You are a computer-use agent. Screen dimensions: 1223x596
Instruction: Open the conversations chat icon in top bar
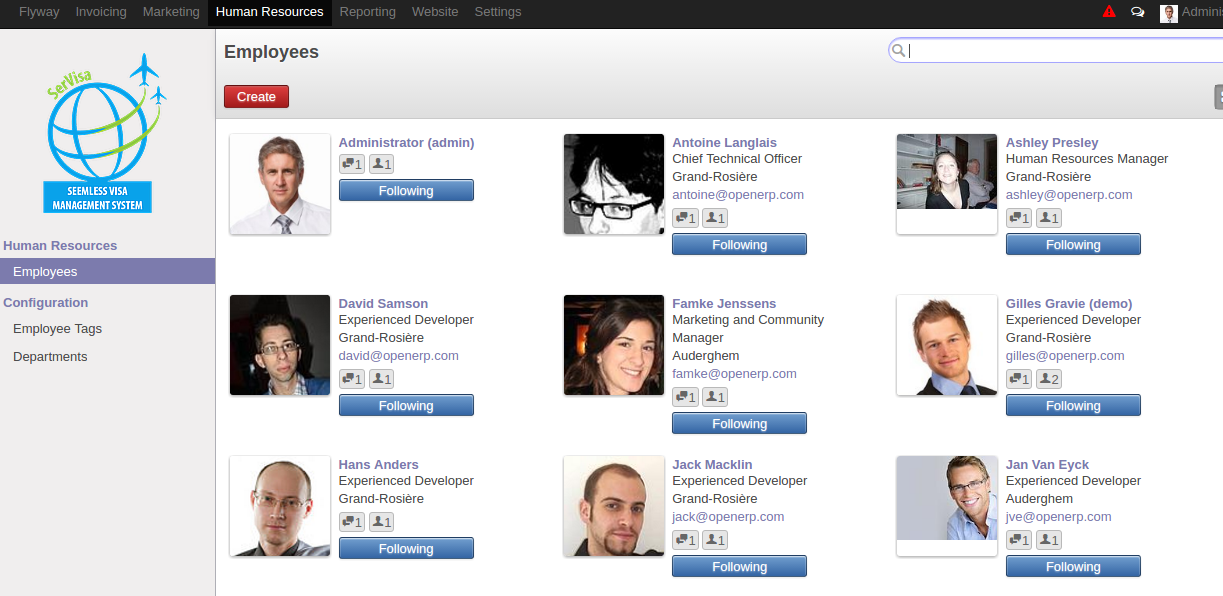tap(1138, 12)
